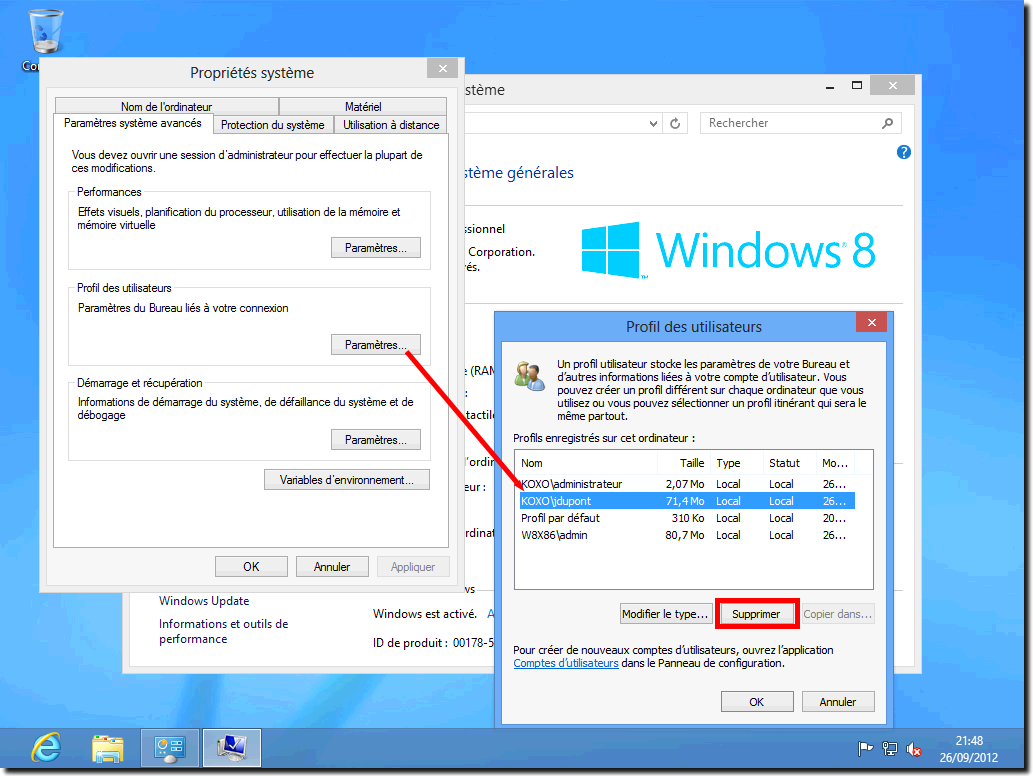
Task: Open Paramètres for Démarrage et récupération
Action: 376,439
